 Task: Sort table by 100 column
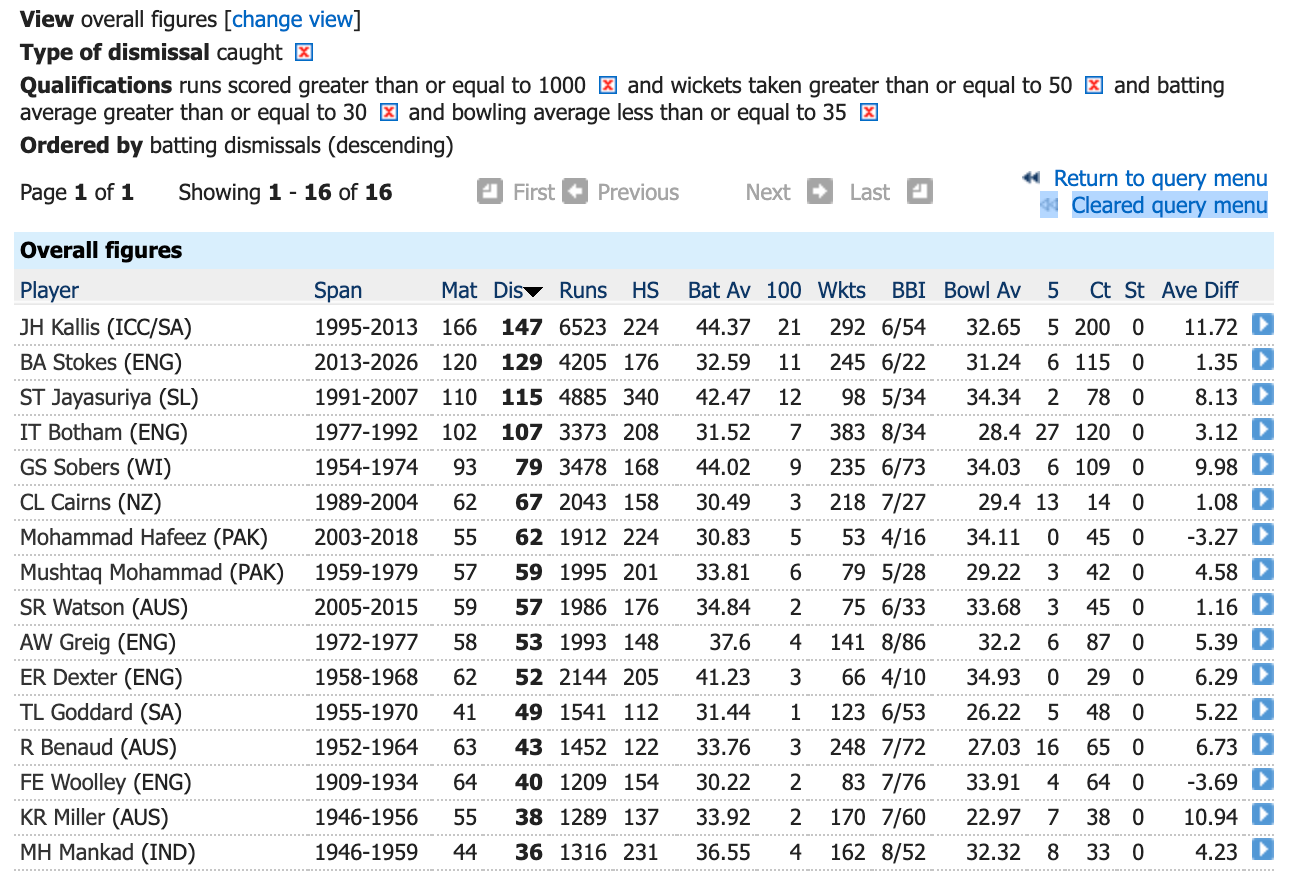[784, 290]
